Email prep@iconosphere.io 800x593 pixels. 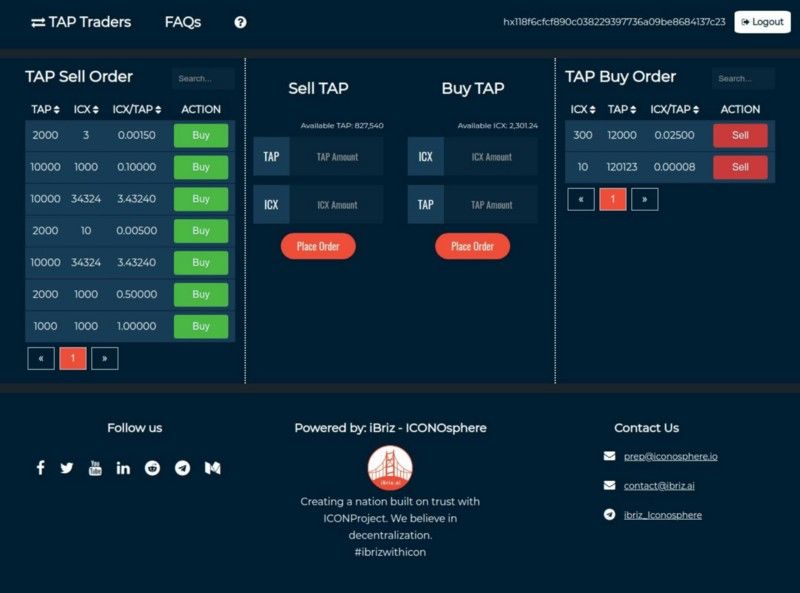(670, 456)
